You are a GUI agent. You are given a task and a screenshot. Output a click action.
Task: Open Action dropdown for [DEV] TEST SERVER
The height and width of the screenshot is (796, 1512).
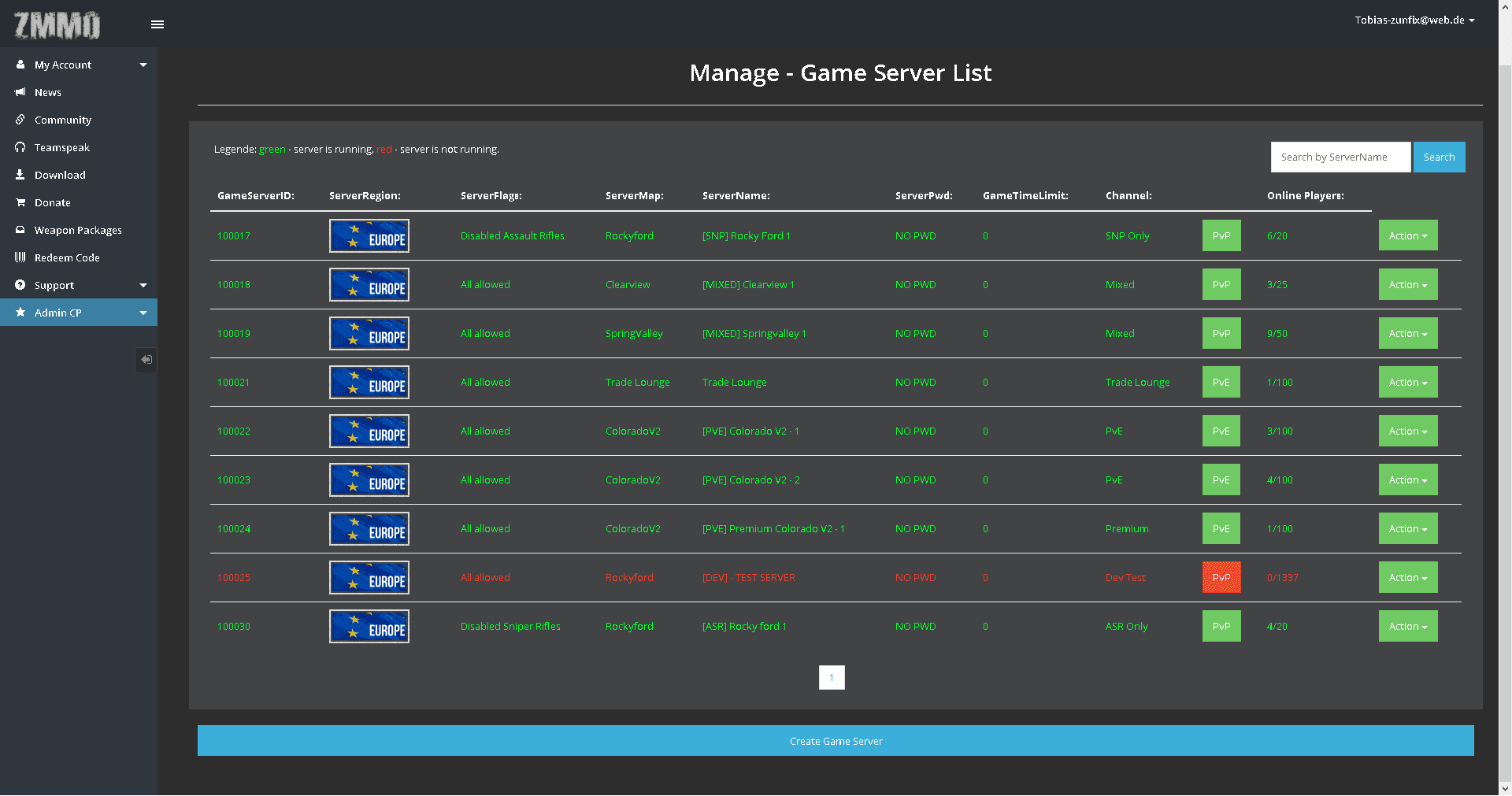pyautogui.click(x=1408, y=577)
